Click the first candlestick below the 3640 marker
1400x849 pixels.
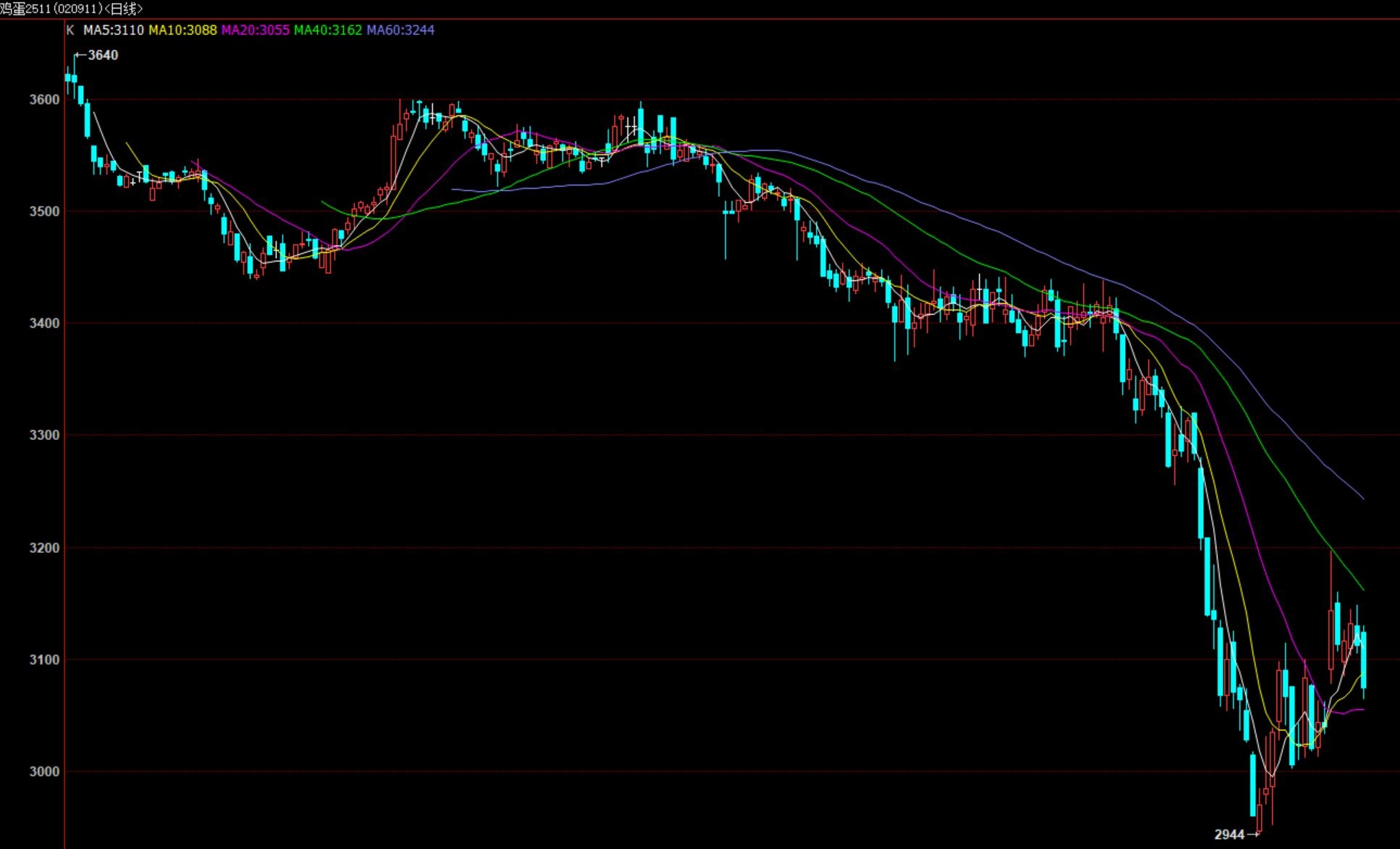tap(74, 78)
